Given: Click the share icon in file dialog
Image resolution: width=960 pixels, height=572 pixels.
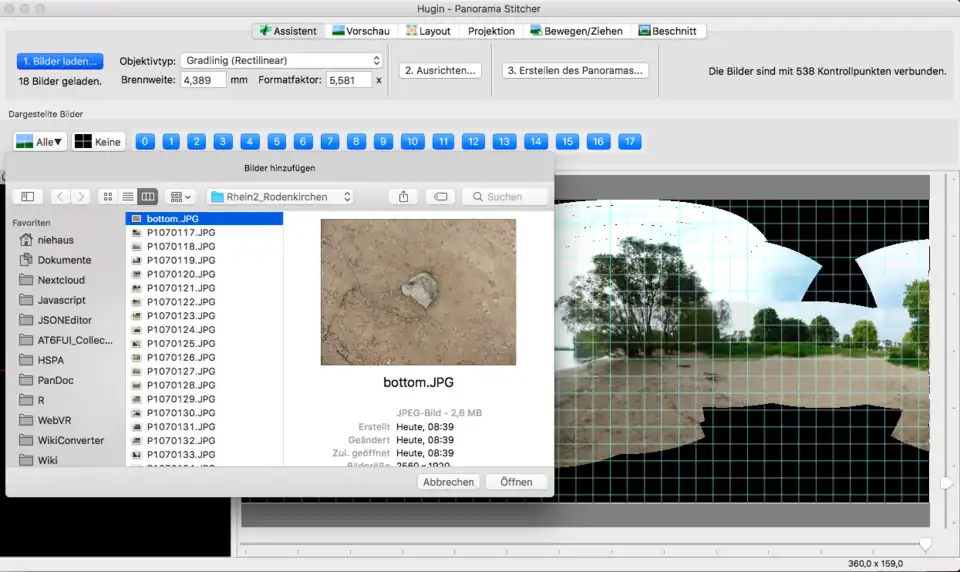Looking at the screenshot, I should (x=403, y=197).
